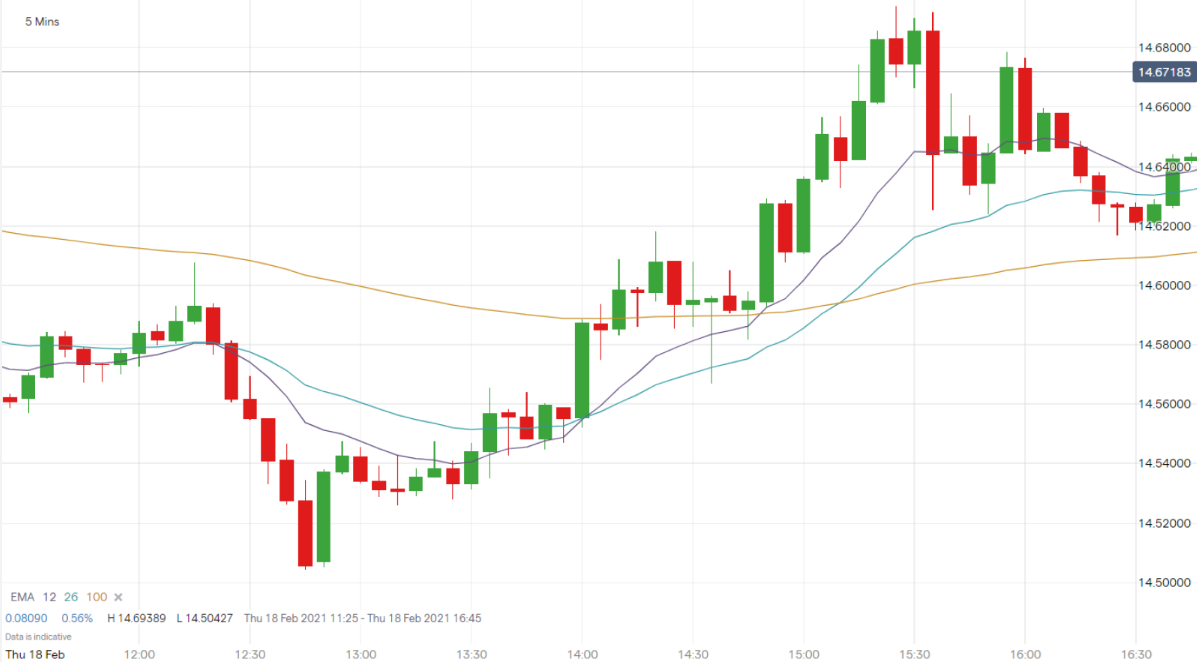Click the 13:00 time axis label
This screenshot has width=1197, height=662.
click(x=361, y=654)
